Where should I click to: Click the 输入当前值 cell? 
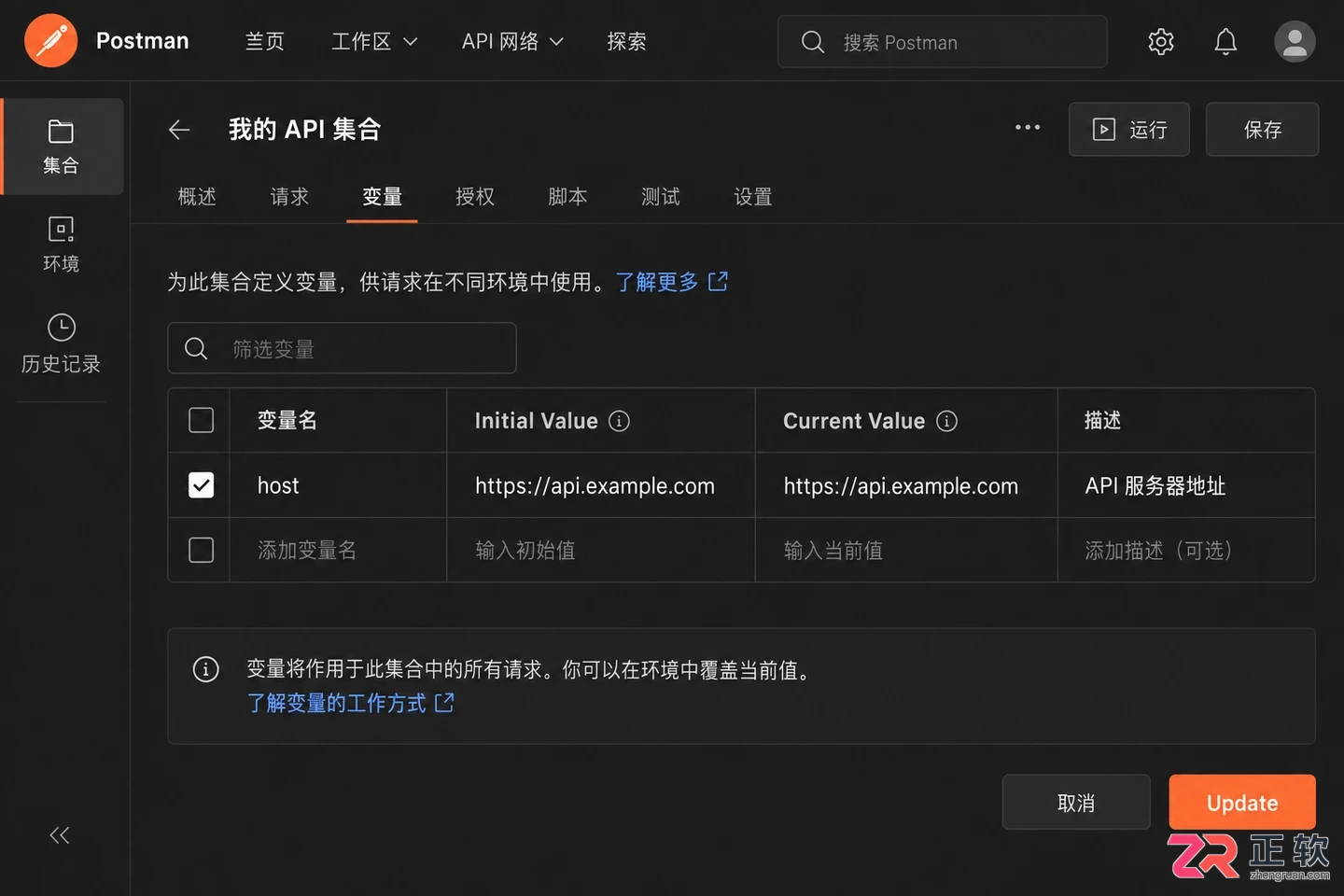click(906, 550)
